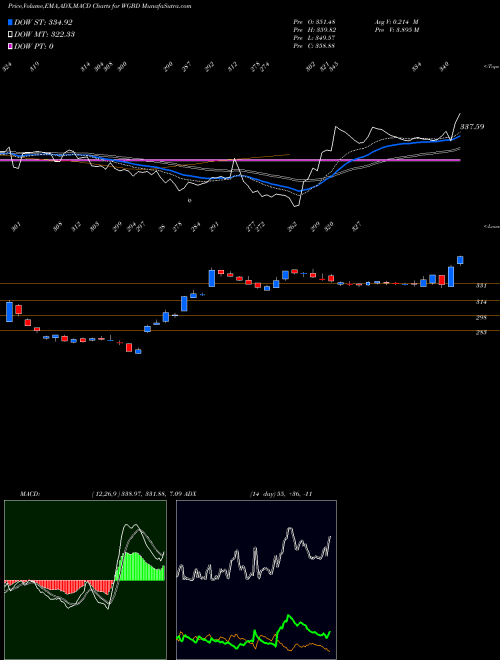This screenshot has width=500, height=660.
Task: Select the 'DOW PT: 0' legend text
Action: point(34,46)
